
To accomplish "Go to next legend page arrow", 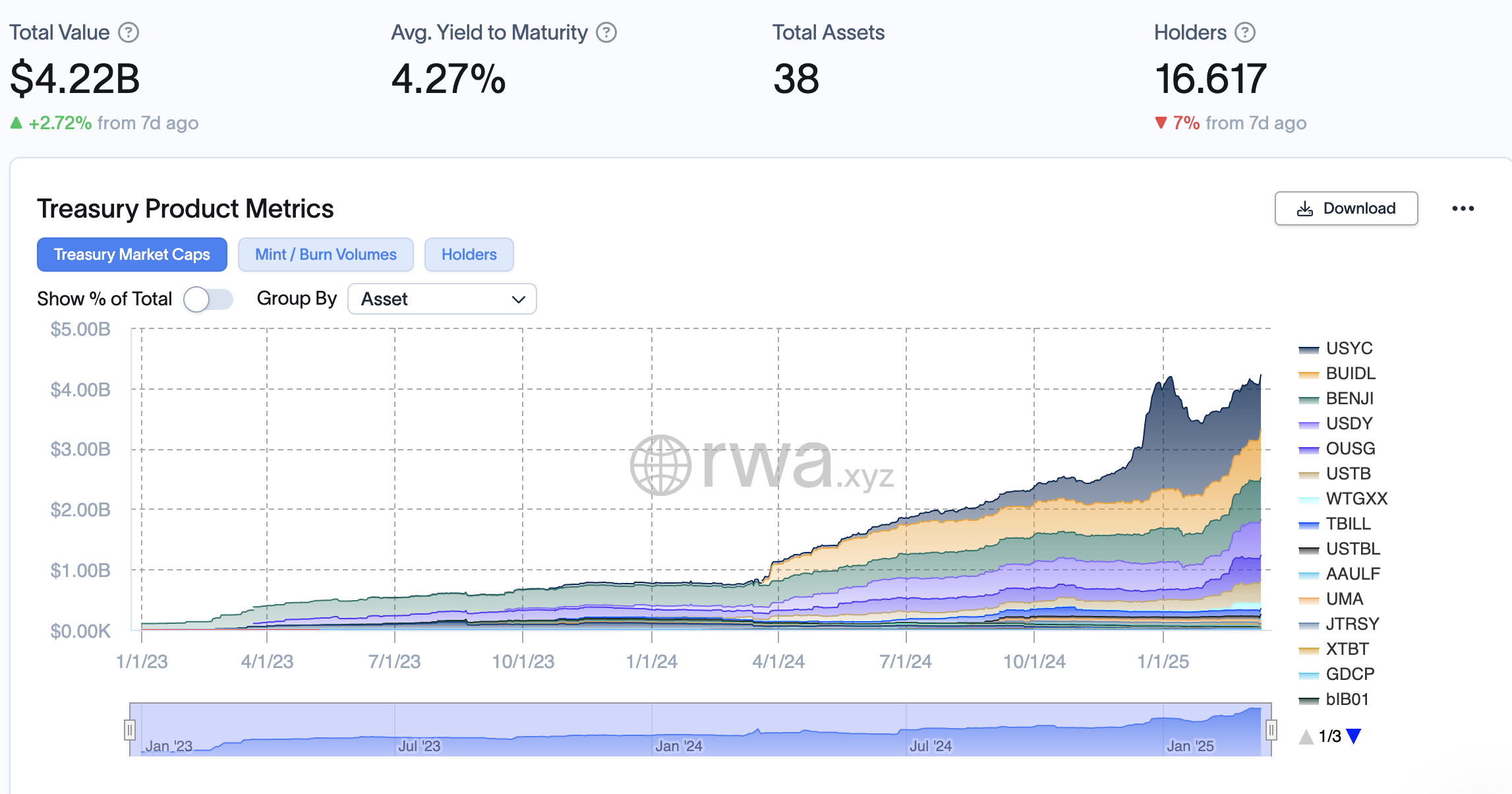I will click(1354, 736).
